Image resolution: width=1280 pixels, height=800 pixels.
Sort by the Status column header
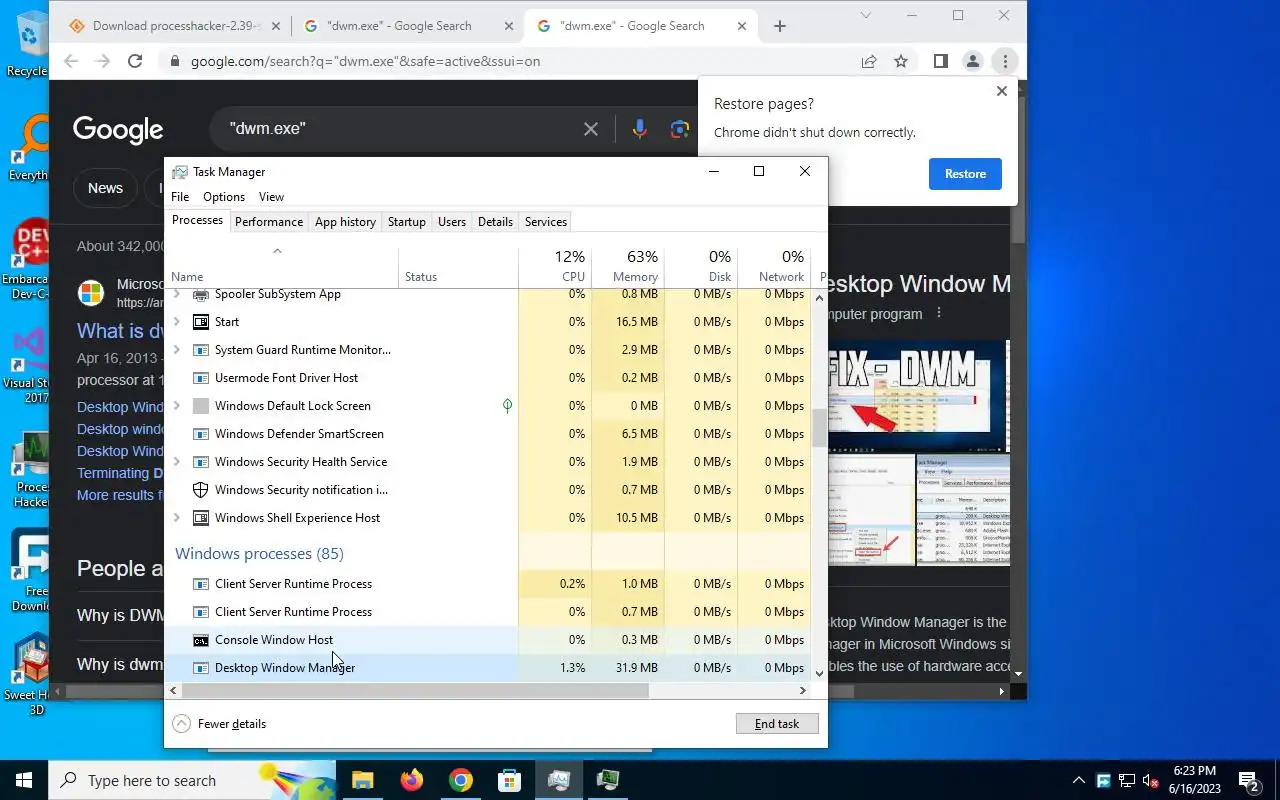point(458,266)
